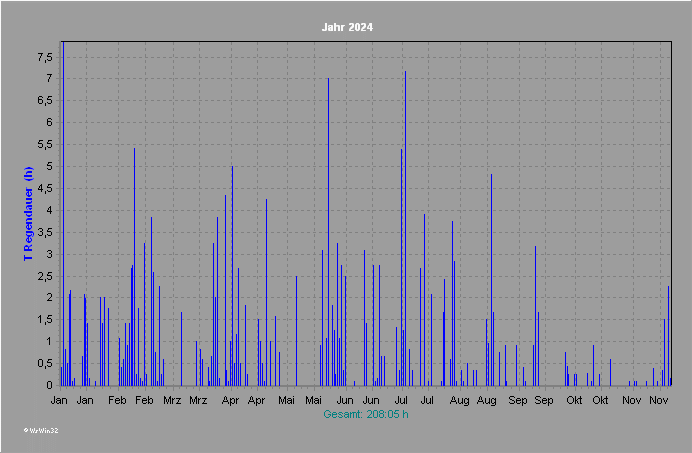This screenshot has height=453, width=692.
Task: Click the "Jahr 2024" chart title
Action: (347, 27)
